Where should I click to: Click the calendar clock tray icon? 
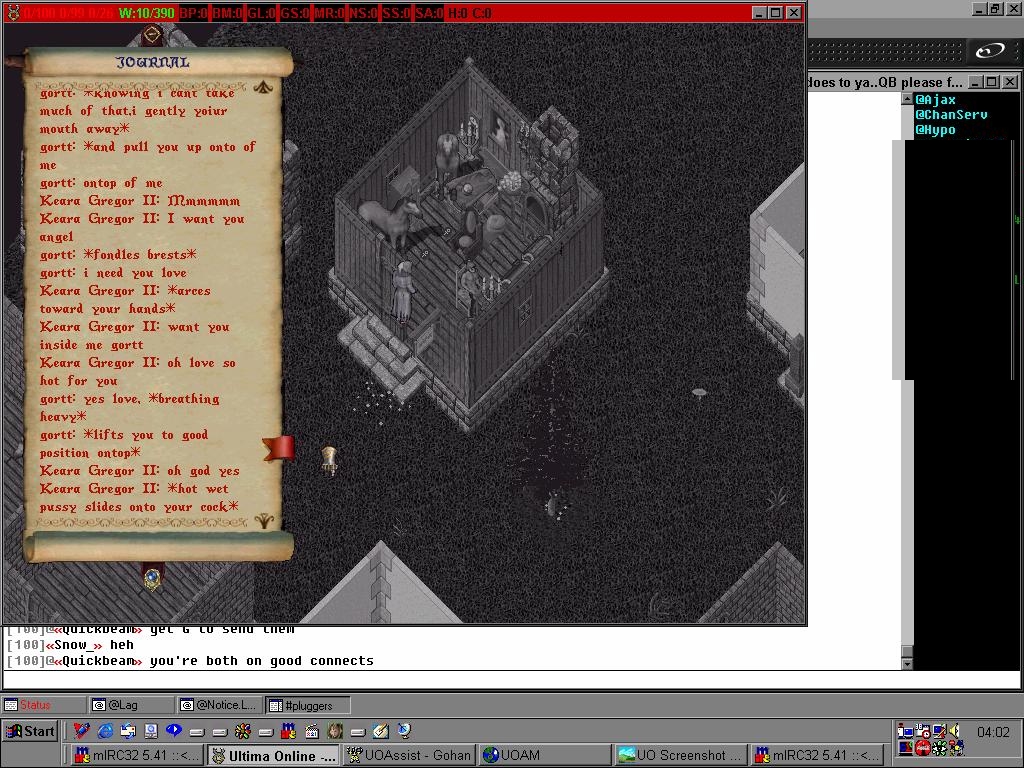pos(923,731)
